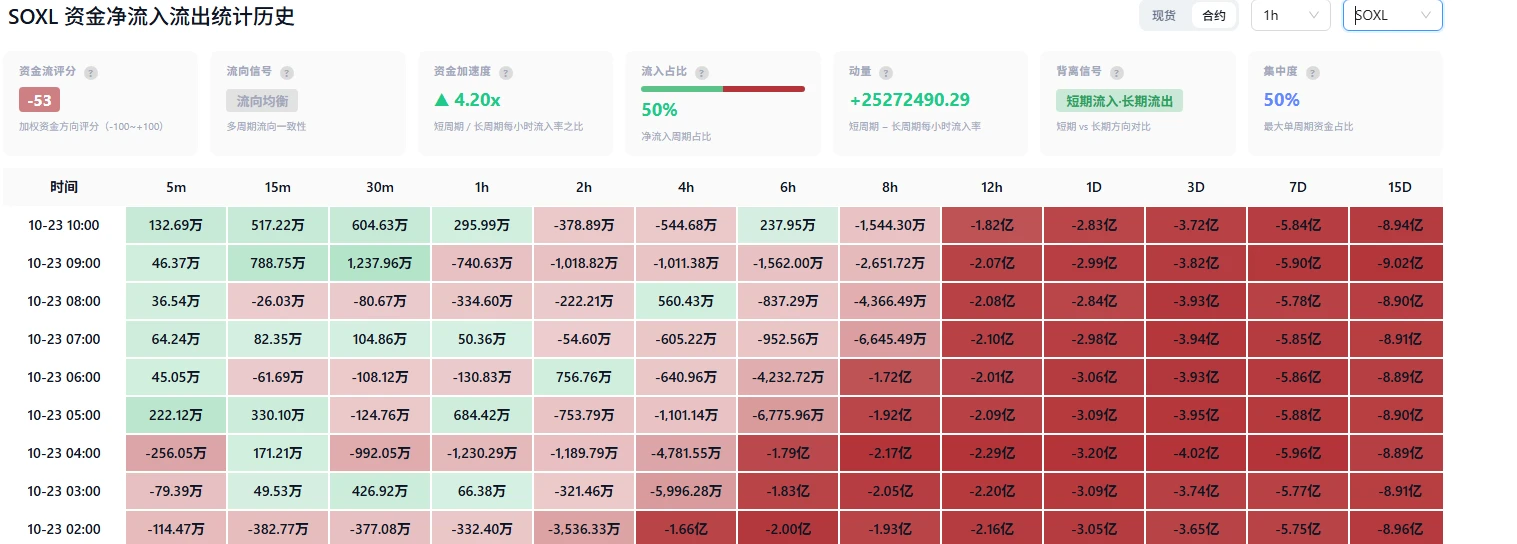Click the -4,781.55万 cell
Viewport: 1517px width, 544px height.
686,453
